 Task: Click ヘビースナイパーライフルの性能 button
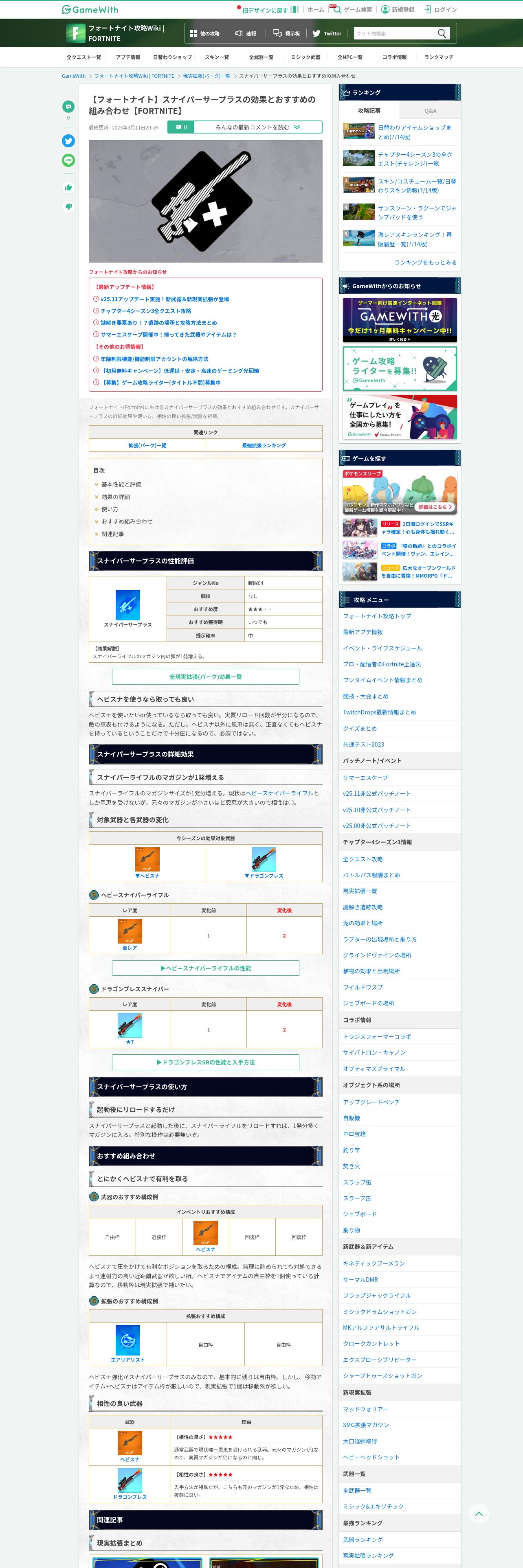tap(205, 968)
